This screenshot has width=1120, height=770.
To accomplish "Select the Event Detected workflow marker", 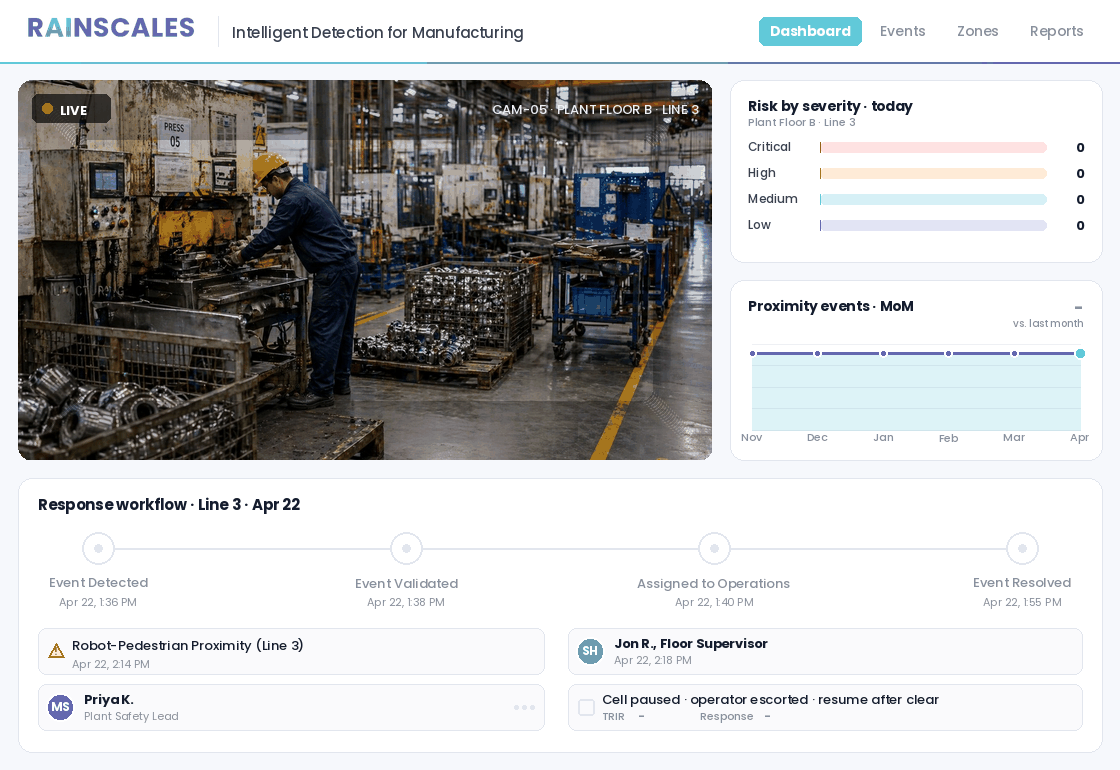I will click(x=98, y=548).
